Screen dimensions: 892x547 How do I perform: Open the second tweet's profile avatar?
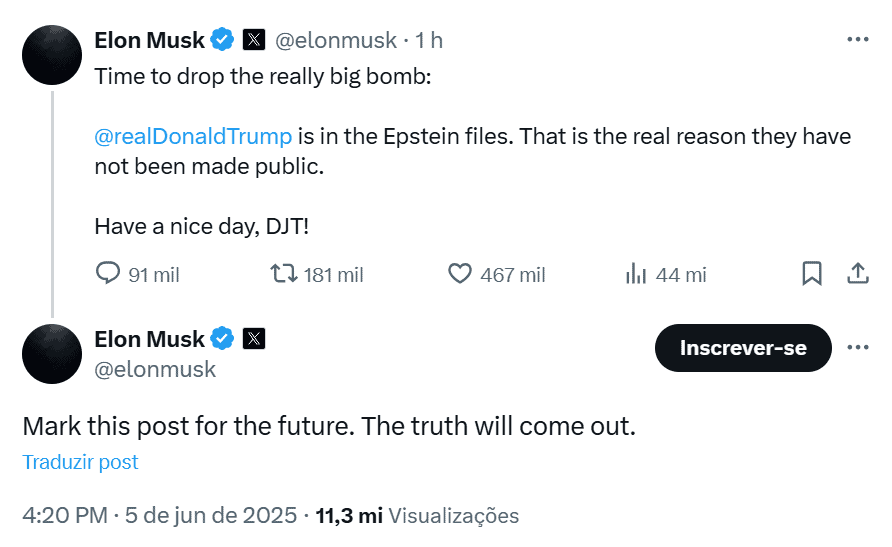52,354
